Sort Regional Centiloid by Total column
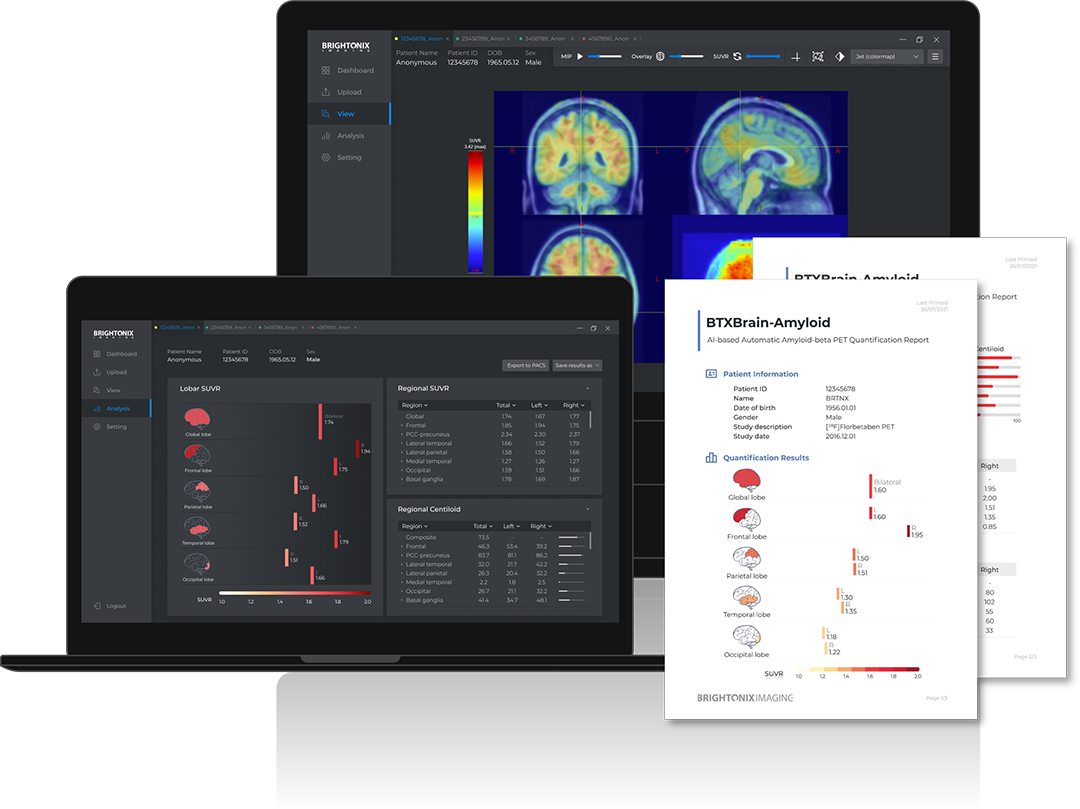 [483, 526]
